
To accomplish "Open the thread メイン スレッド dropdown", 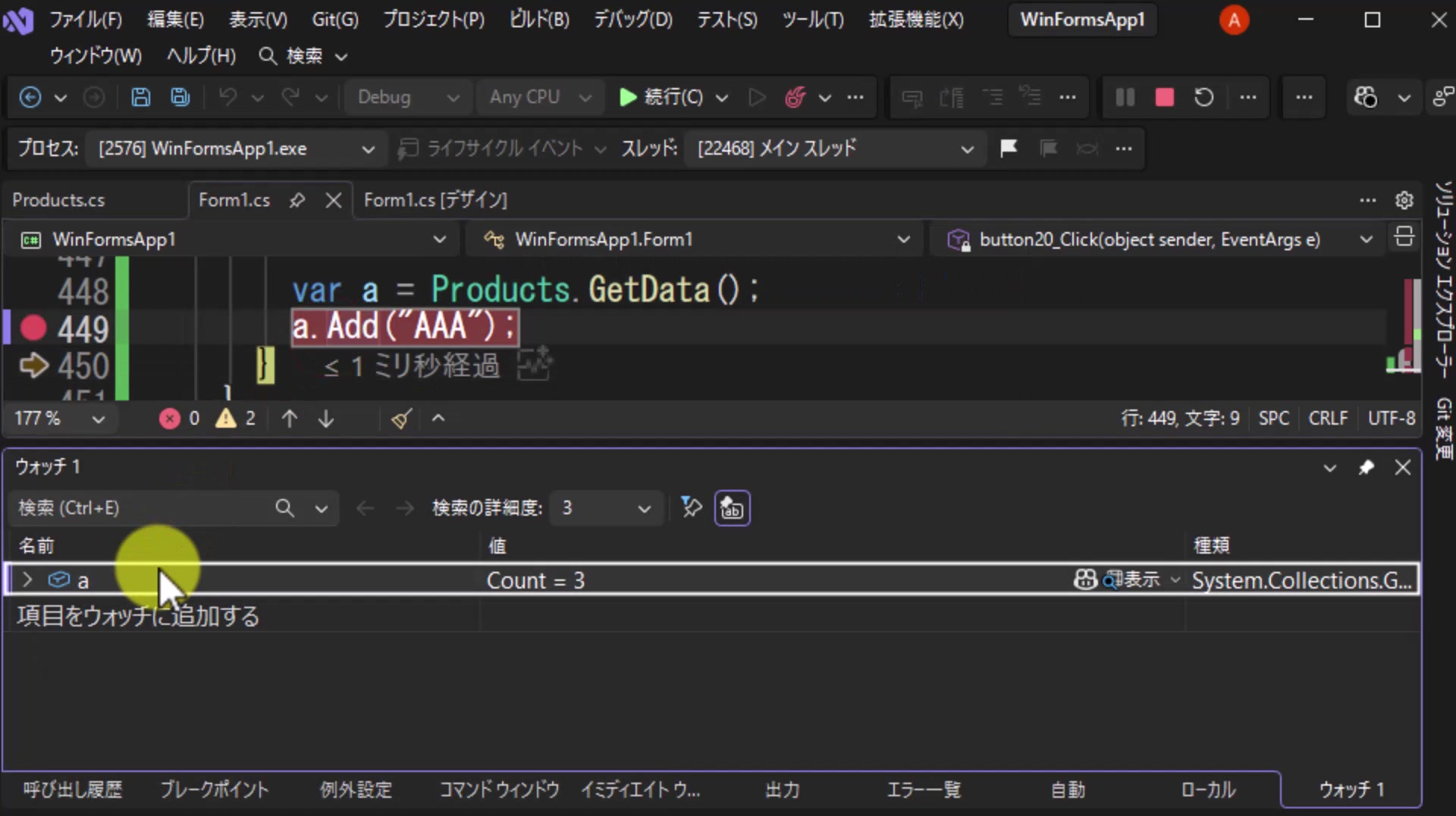I will 836,149.
